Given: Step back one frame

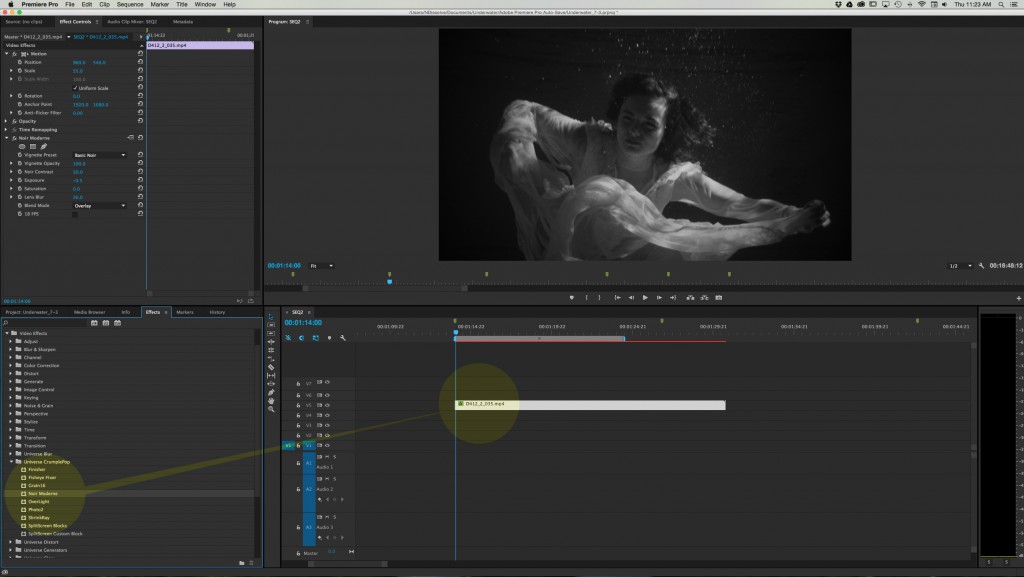Looking at the screenshot, I should [x=632, y=298].
